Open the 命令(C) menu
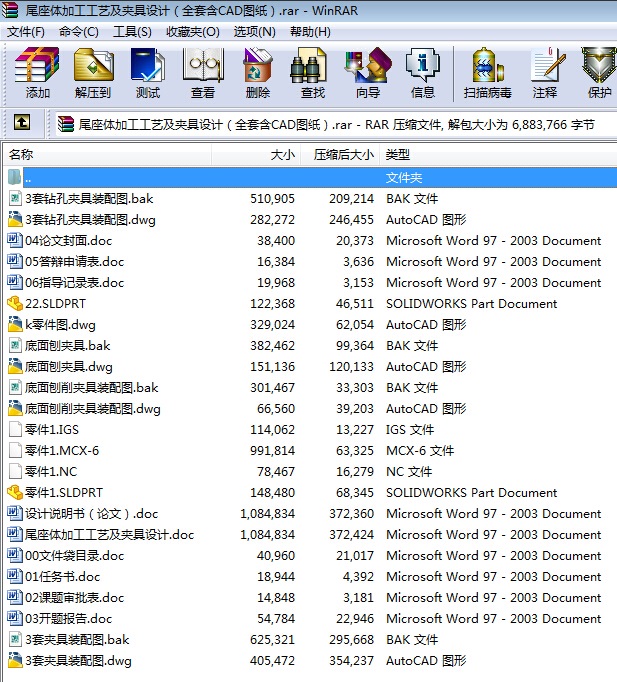Viewport: 617px width, 682px height. pyautogui.click(x=79, y=32)
